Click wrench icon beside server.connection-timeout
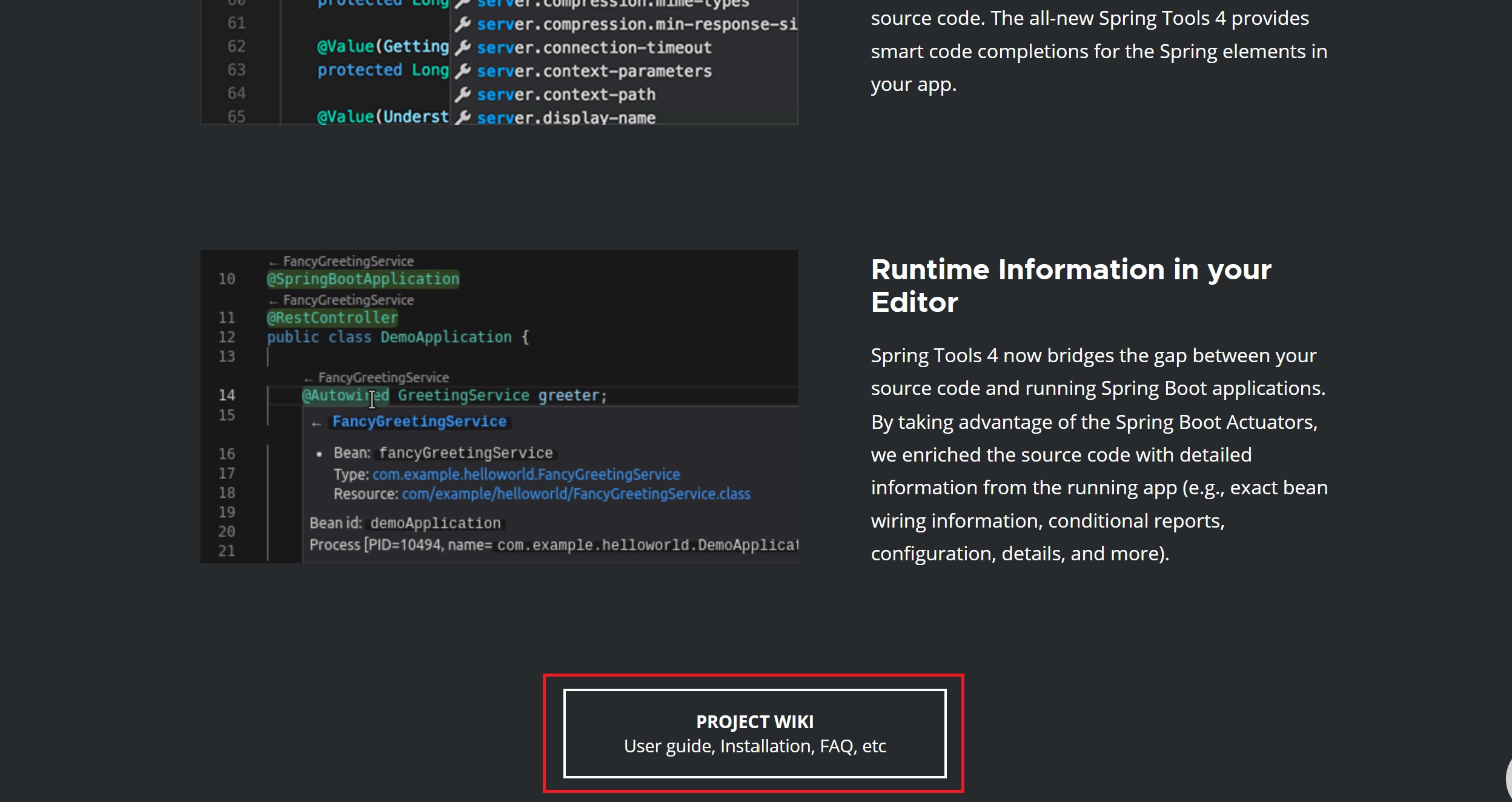The height and width of the screenshot is (802, 1512). 463,47
